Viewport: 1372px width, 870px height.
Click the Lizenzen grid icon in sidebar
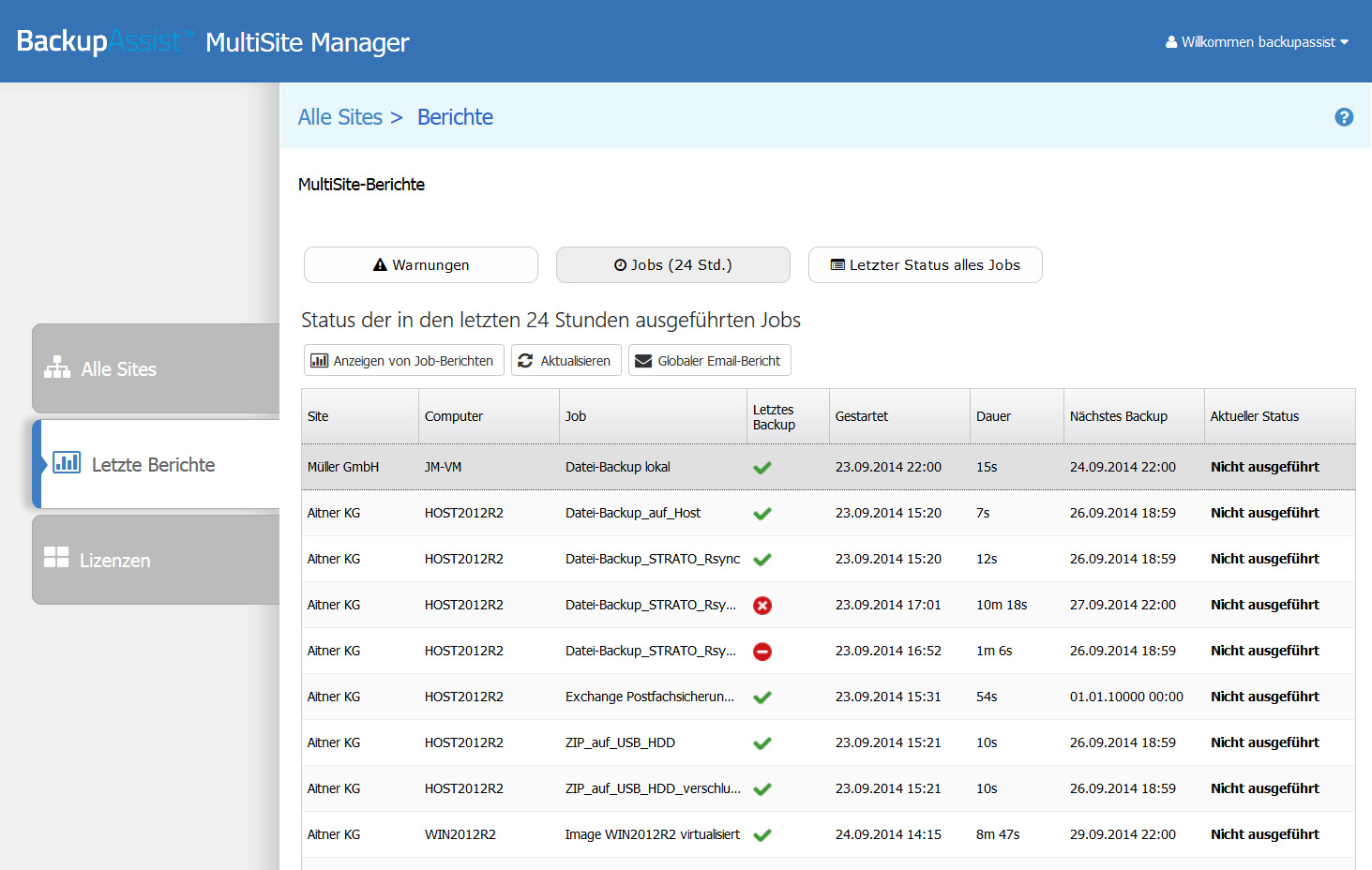(56, 558)
